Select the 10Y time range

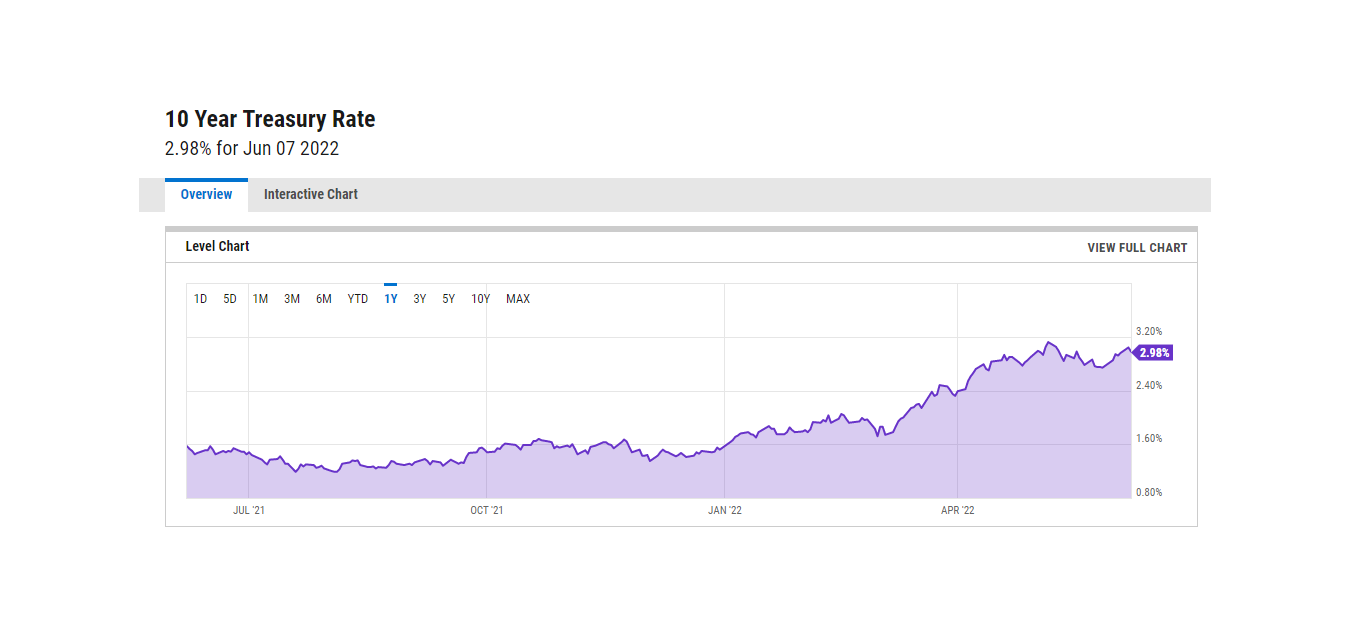[x=481, y=299]
